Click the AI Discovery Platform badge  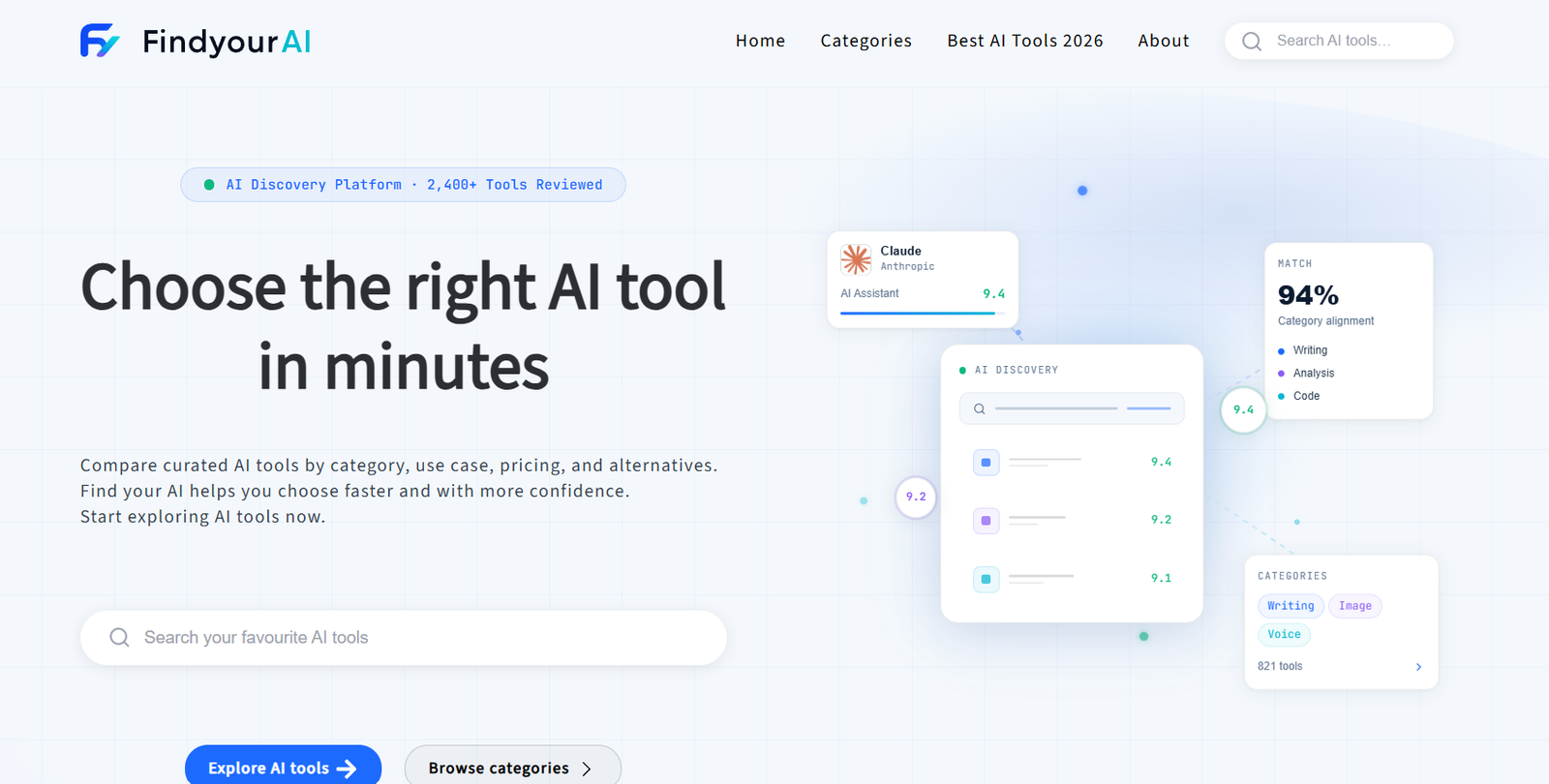pos(403,185)
